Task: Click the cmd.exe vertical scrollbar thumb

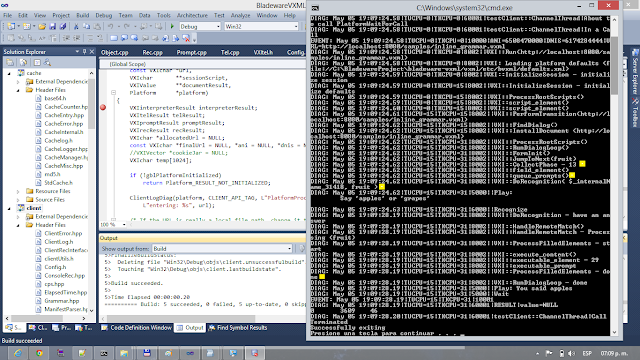Action: pos(614,67)
